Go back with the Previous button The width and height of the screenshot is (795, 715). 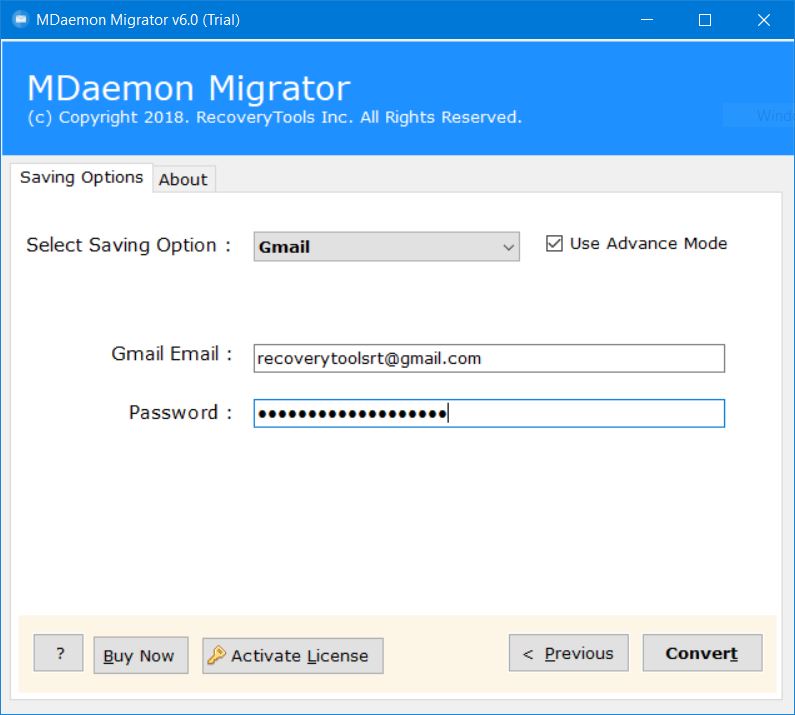pyautogui.click(x=568, y=653)
